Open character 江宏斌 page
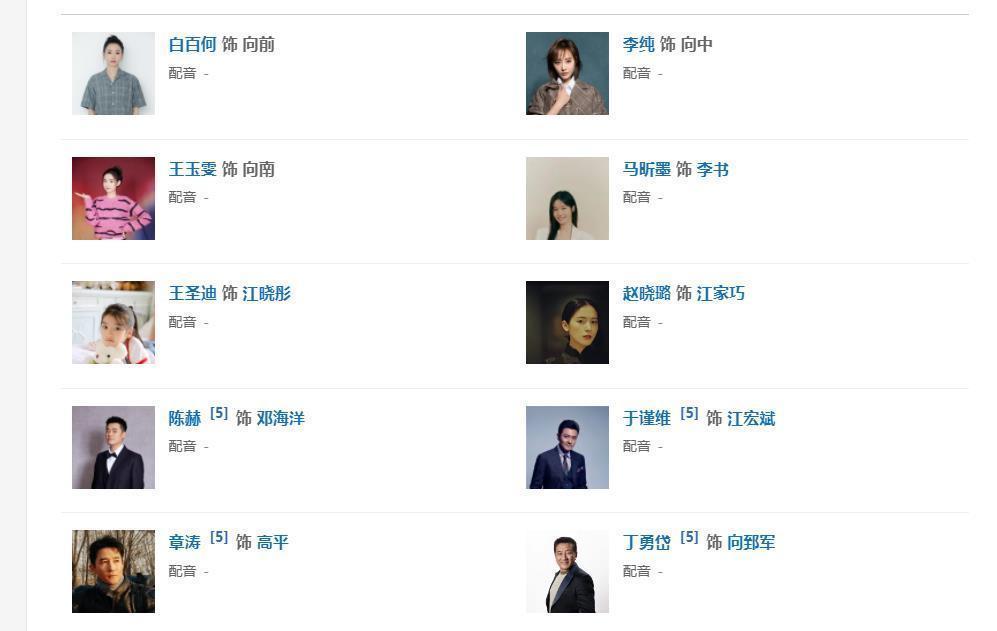This screenshot has height=631, width=997. coord(750,419)
